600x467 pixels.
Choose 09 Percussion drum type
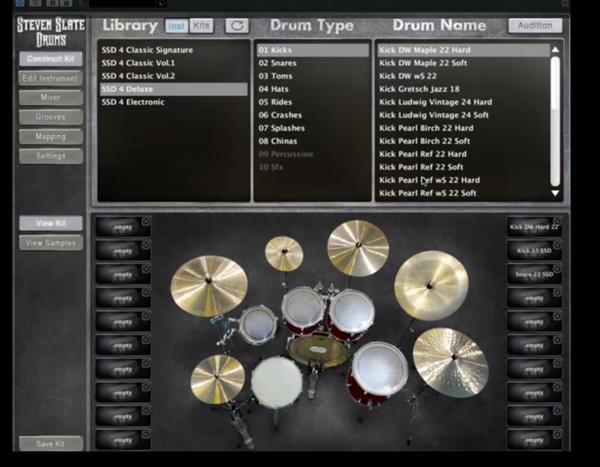point(313,154)
